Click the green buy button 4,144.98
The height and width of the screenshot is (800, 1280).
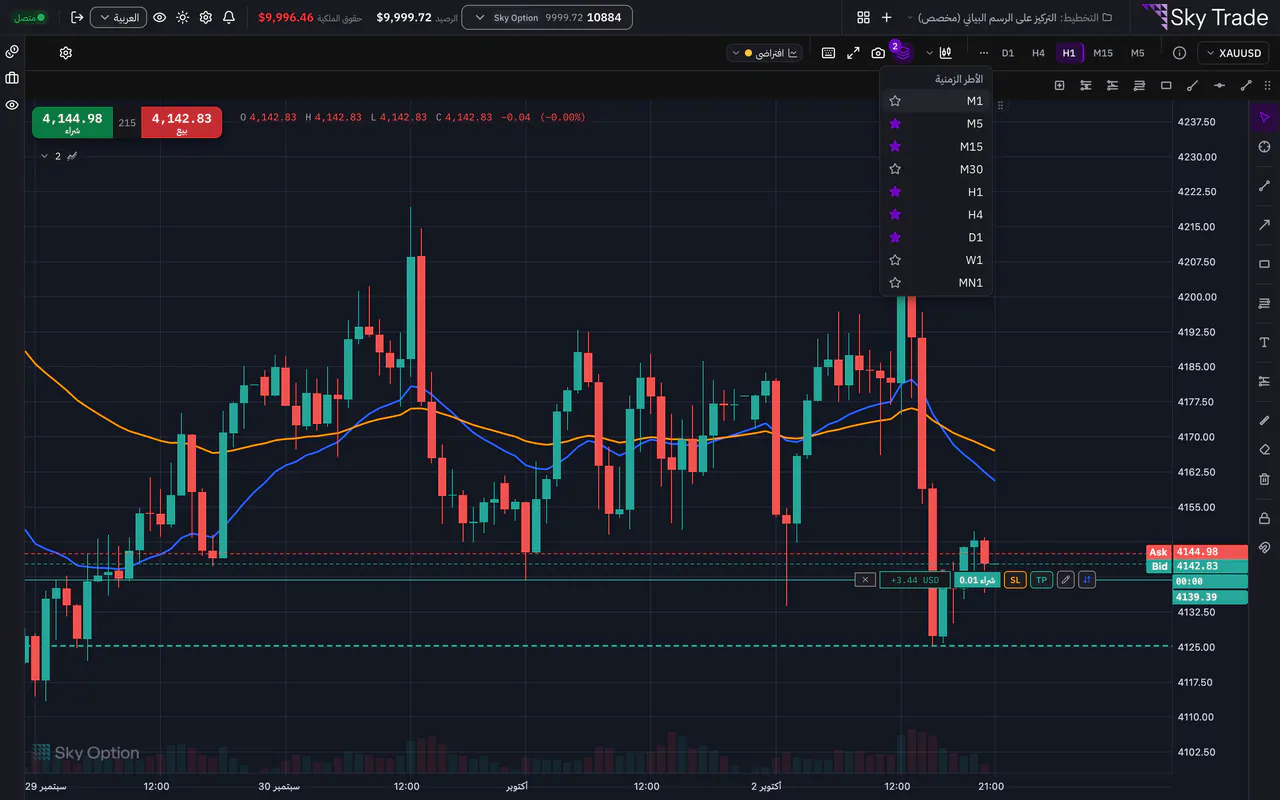72,123
